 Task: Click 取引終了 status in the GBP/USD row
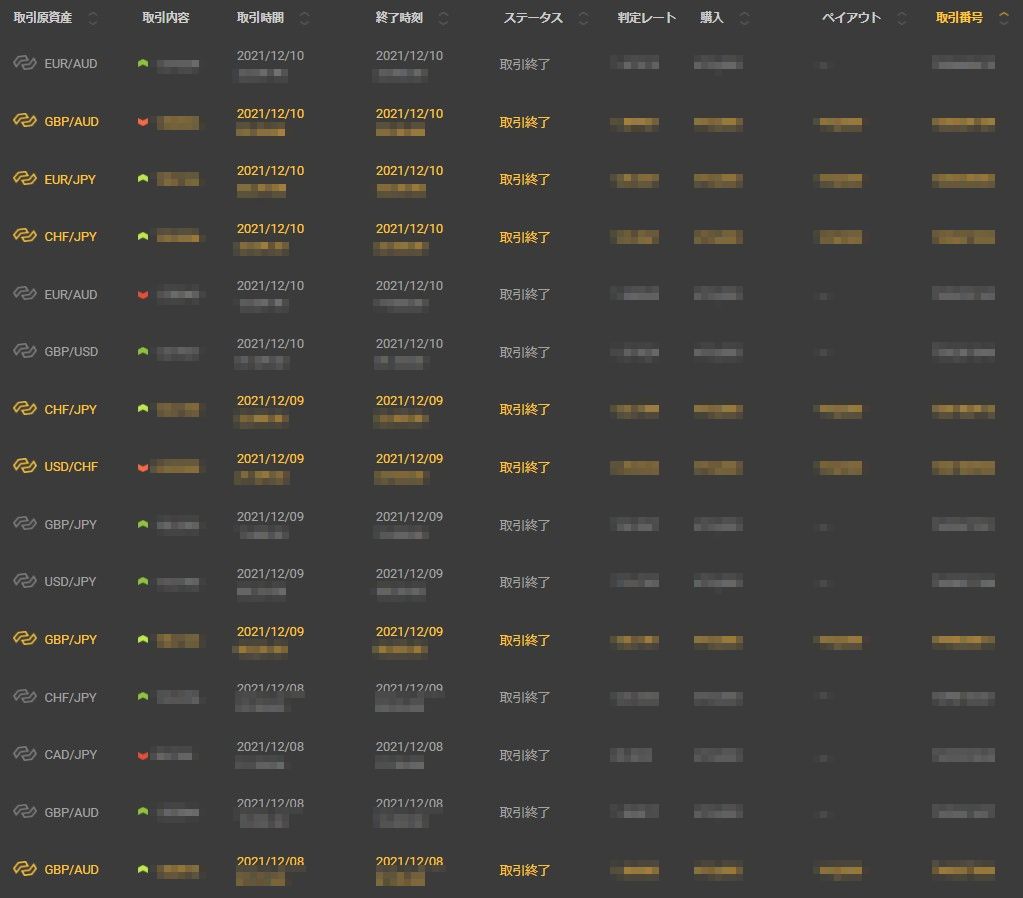tap(525, 352)
